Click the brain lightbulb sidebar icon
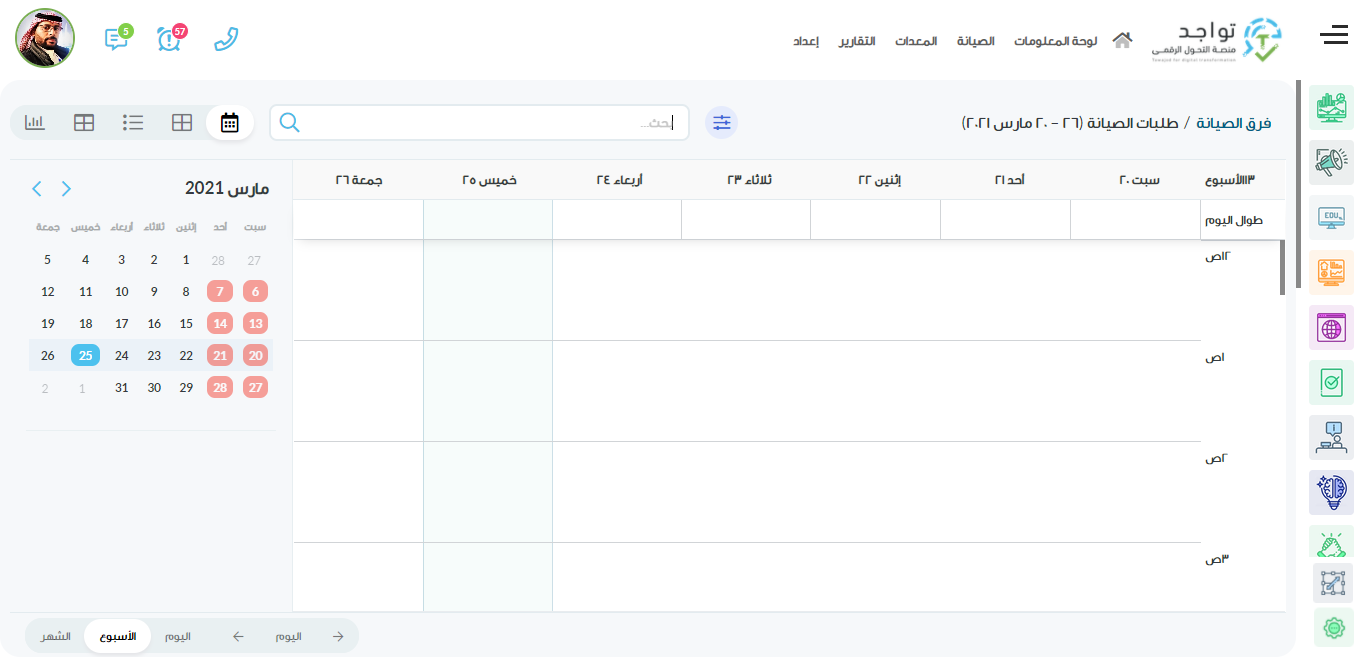The height and width of the screenshot is (657, 1366). click(x=1331, y=491)
